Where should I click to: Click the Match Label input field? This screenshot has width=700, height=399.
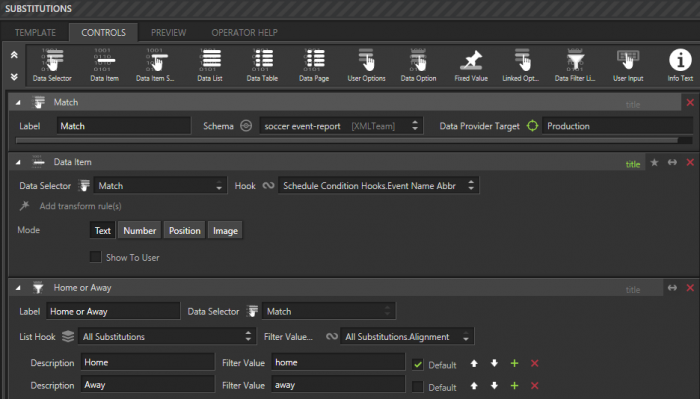point(124,126)
